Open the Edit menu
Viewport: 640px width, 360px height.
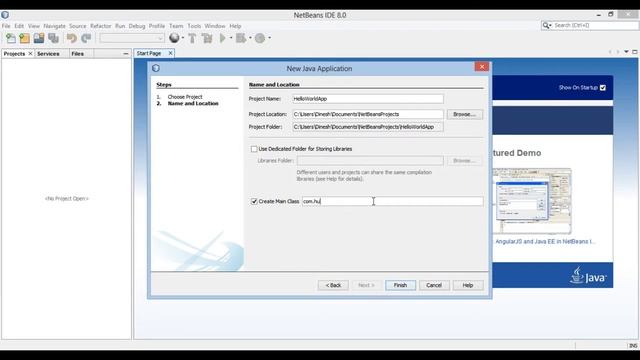(19, 26)
